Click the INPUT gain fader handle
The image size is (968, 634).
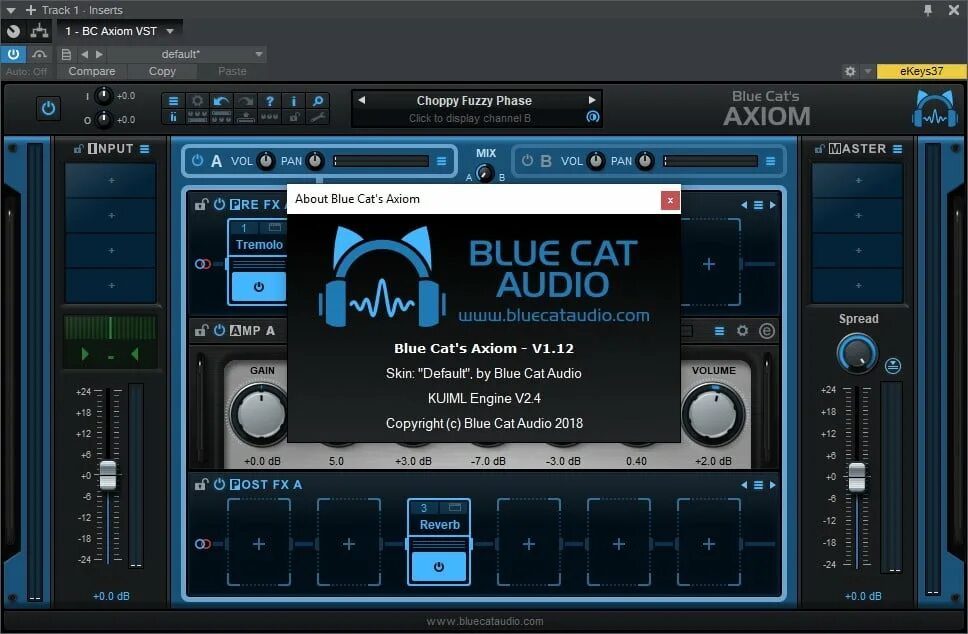point(108,475)
